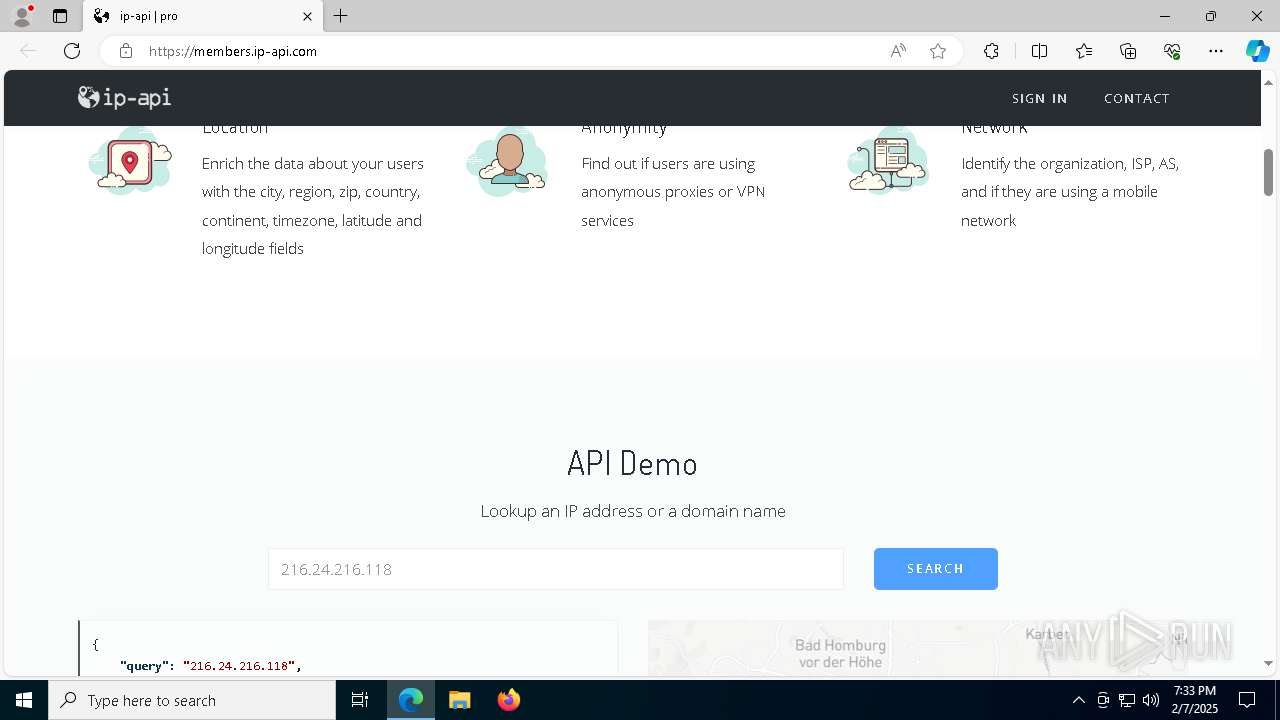1280x720 pixels.
Task: Open the Collections panel
Action: [x=1128, y=51]
